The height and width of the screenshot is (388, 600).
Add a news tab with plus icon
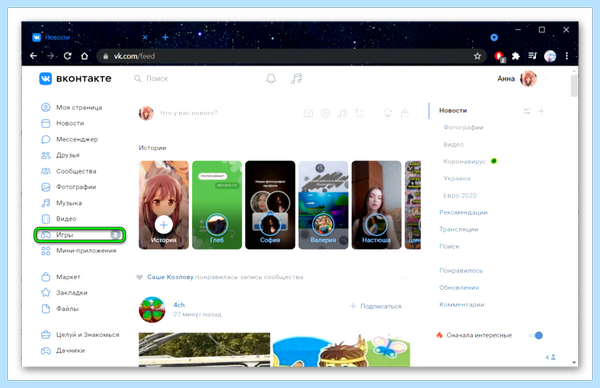pyautogui.click(x=541, y=111)
